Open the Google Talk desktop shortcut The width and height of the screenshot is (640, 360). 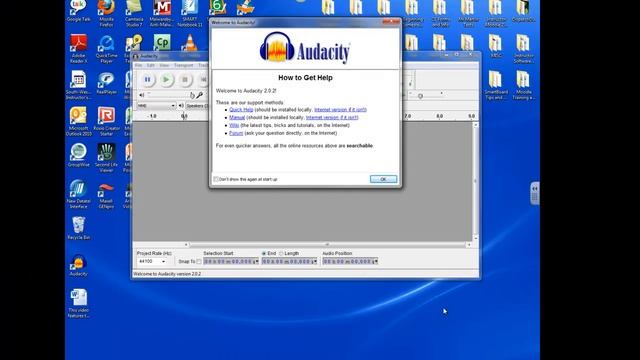[x=78, y=11]
